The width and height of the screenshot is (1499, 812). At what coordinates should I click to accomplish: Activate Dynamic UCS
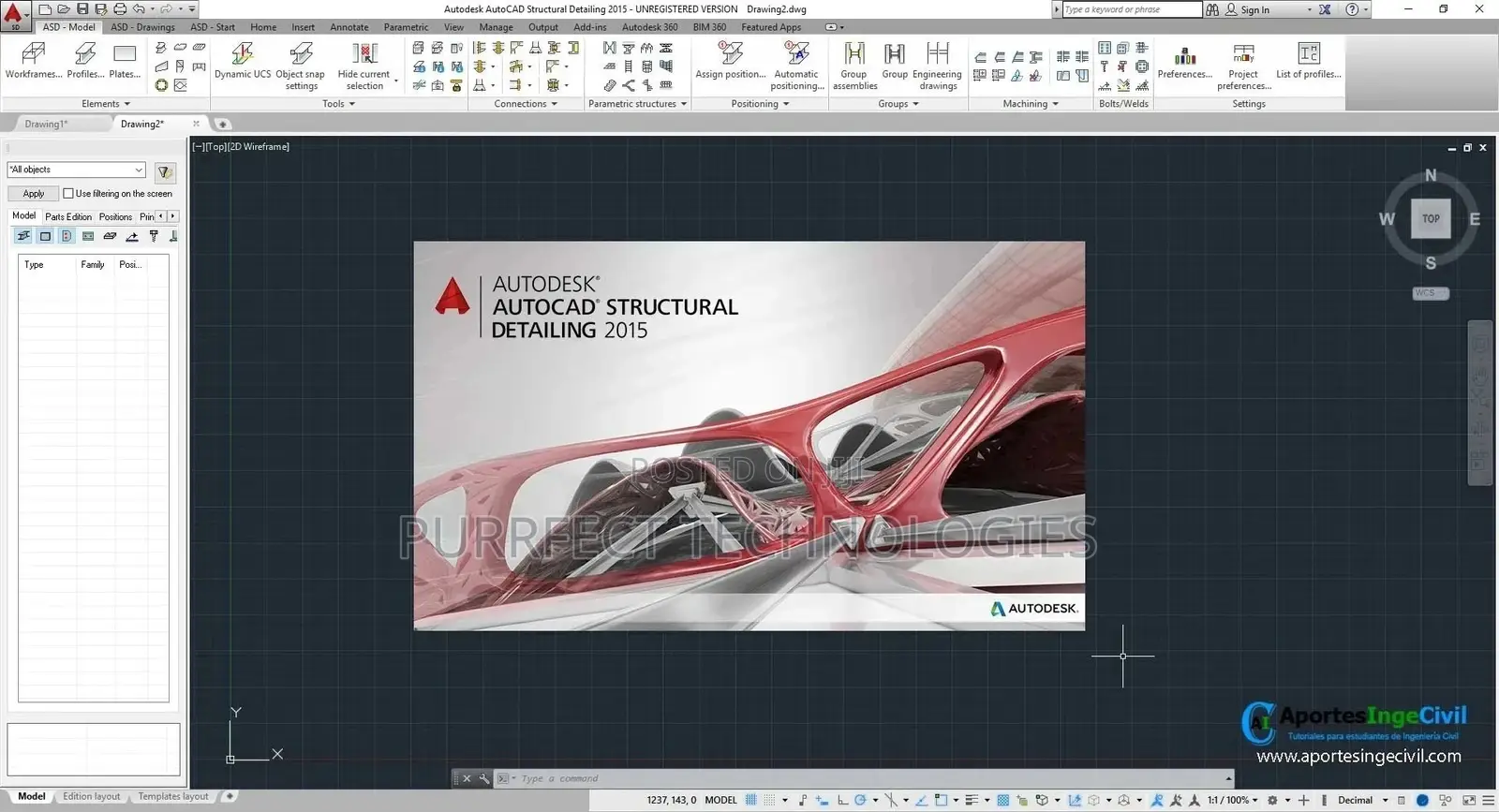[243, 61]
